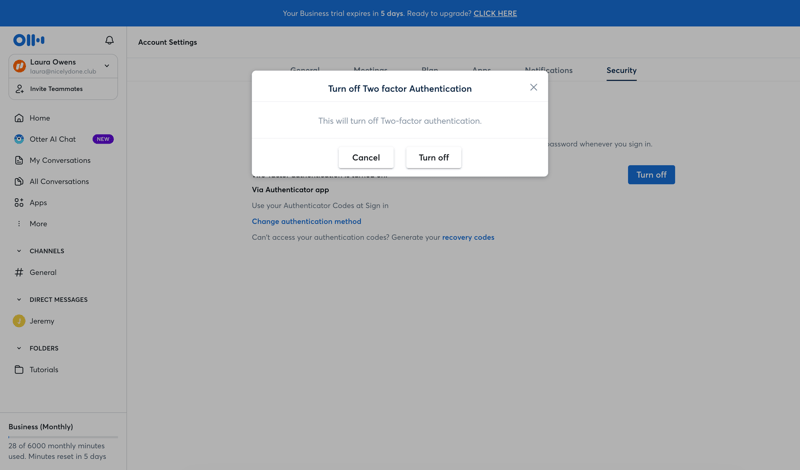Click 'This will turn off Two-factor authentication' text
Image resolution: width=800 pixels, height=470 pixels.
399,121
